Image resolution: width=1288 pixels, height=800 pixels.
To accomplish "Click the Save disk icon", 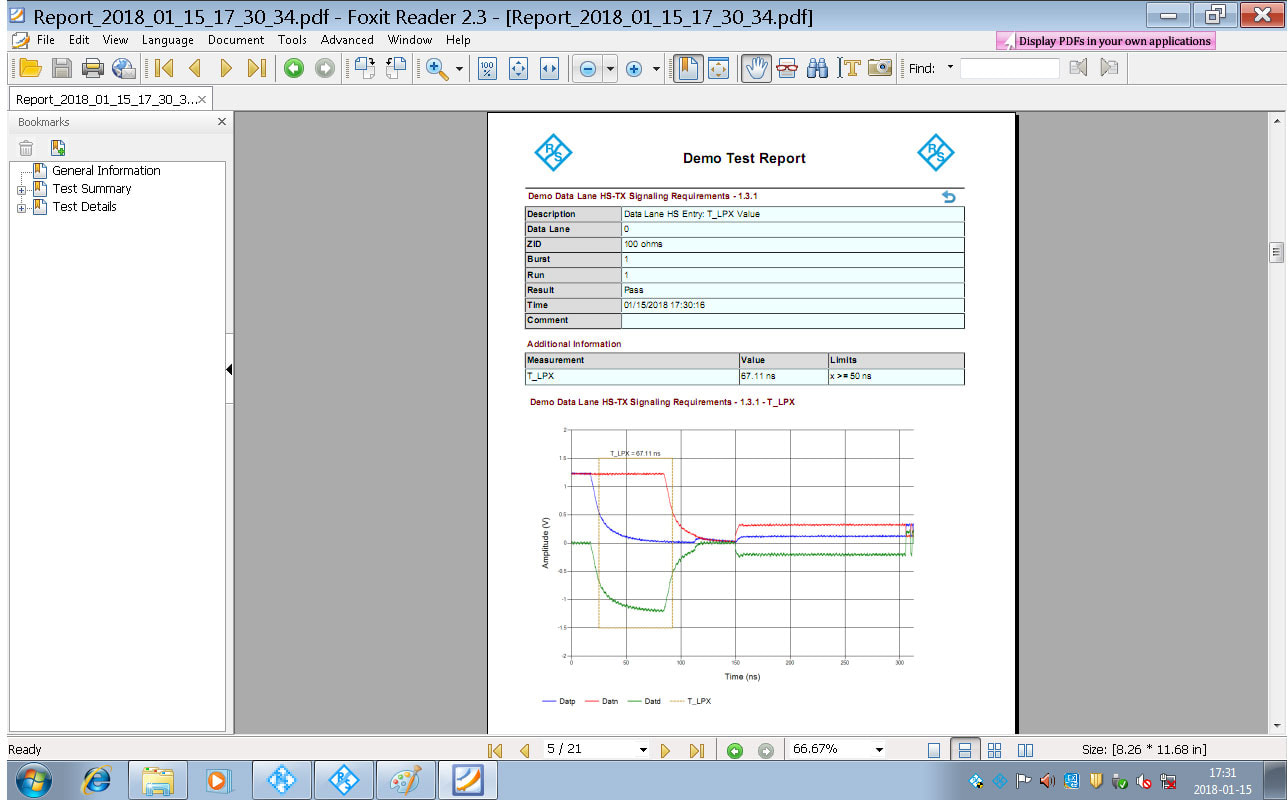I will click(x=62, y=68).
